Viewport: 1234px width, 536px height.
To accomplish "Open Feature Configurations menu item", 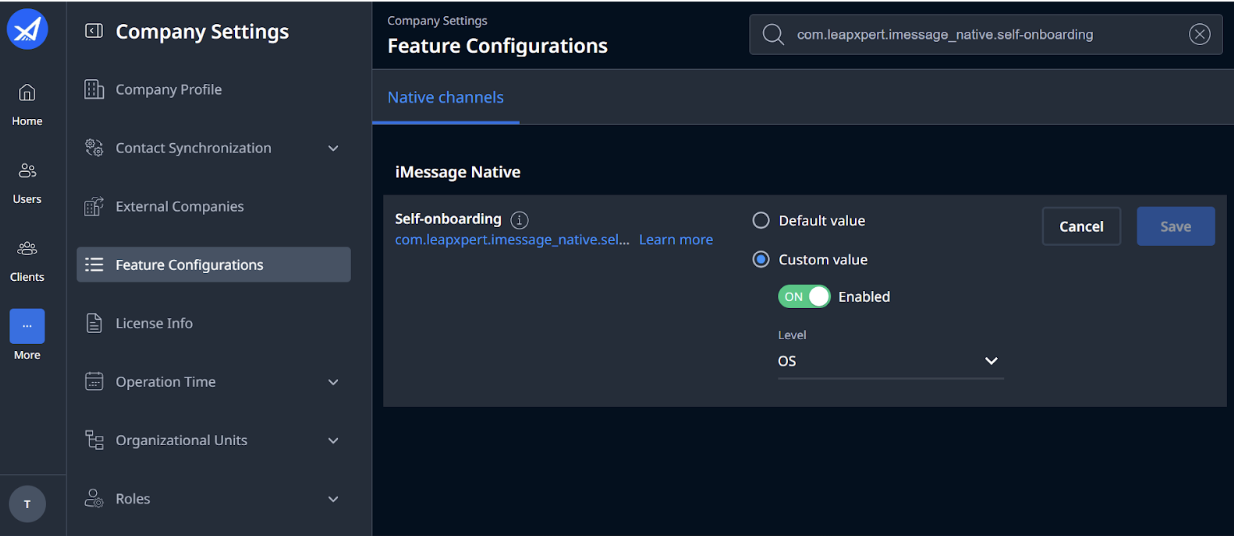I will [214, 265].
